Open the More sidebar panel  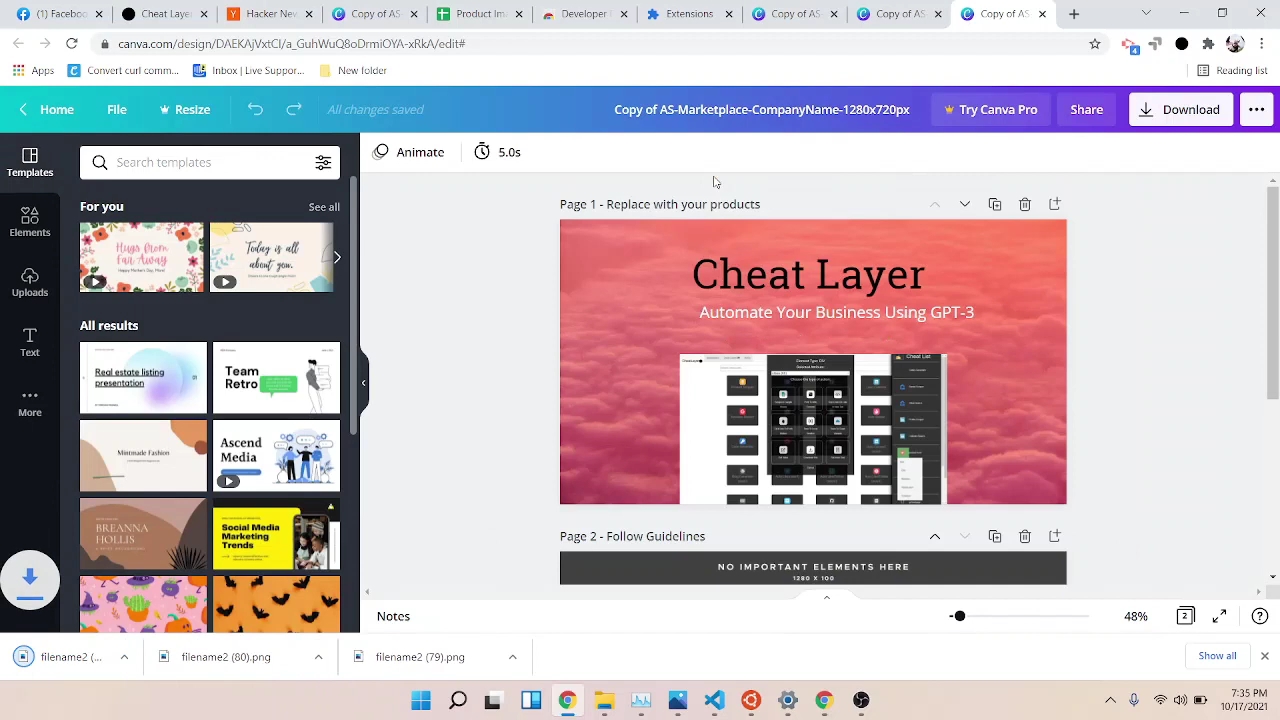click(30, 402)
